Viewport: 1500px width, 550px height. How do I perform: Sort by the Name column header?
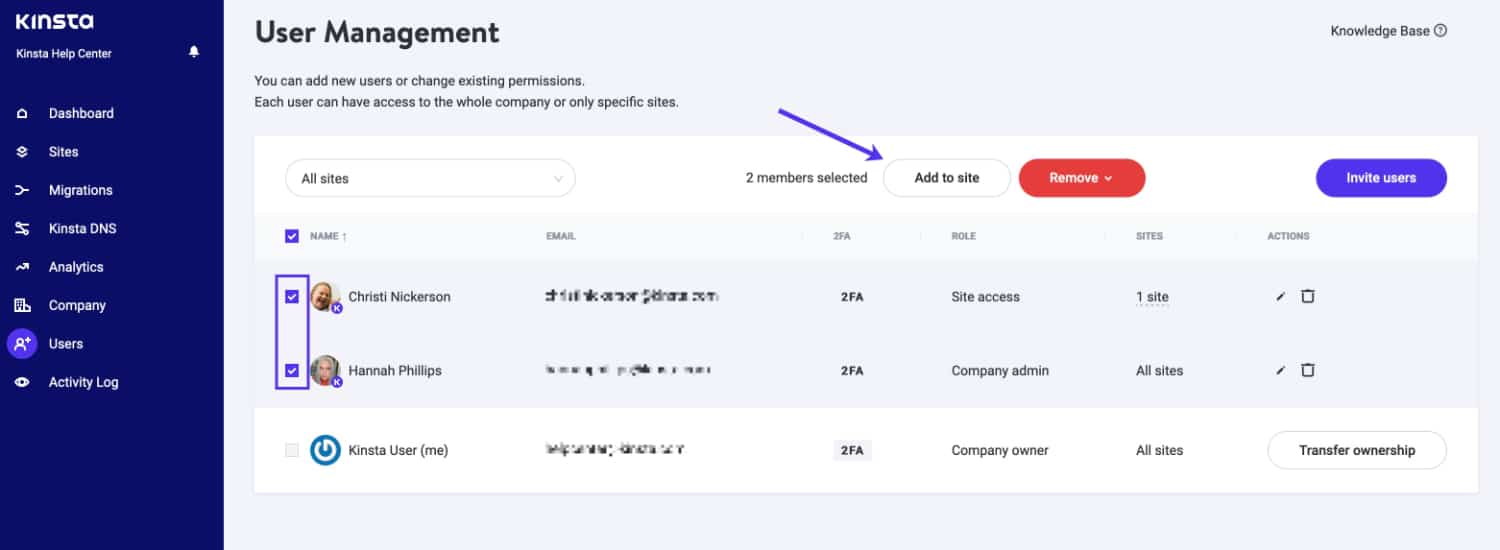tap(328, 236)
